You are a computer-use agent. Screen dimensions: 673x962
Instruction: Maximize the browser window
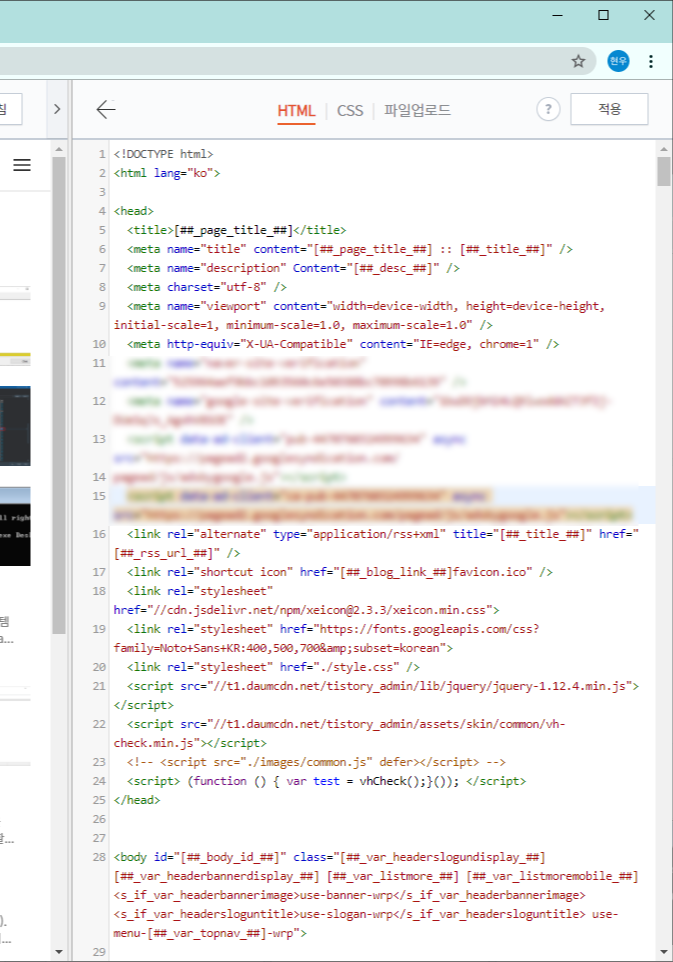pos(603,15)
